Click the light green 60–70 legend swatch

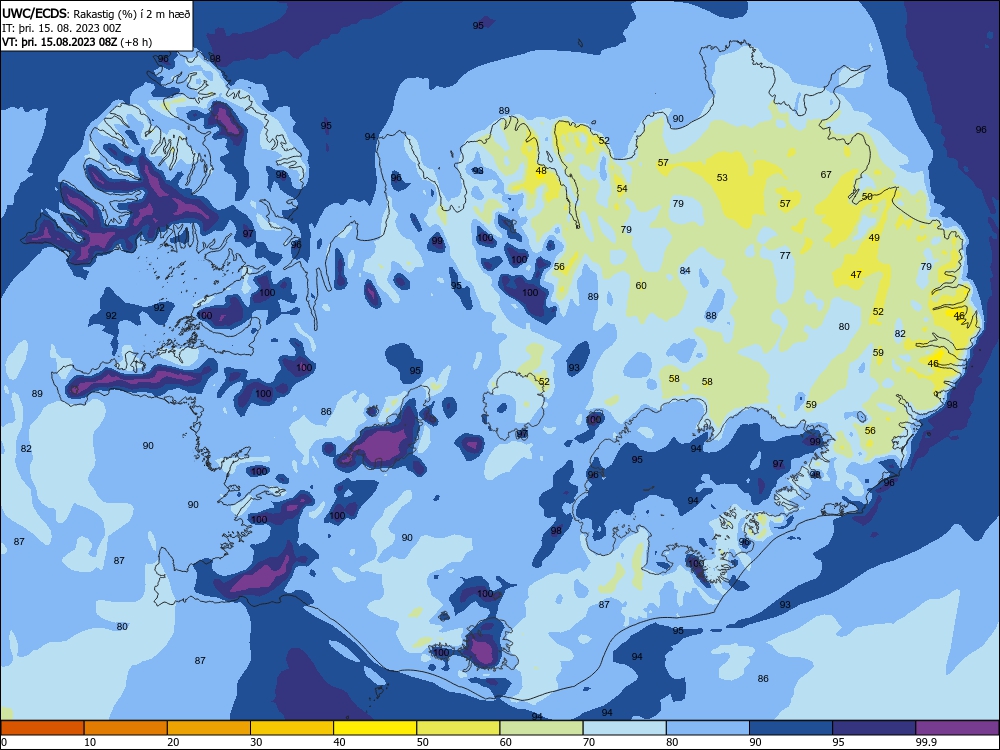[541, 728]
